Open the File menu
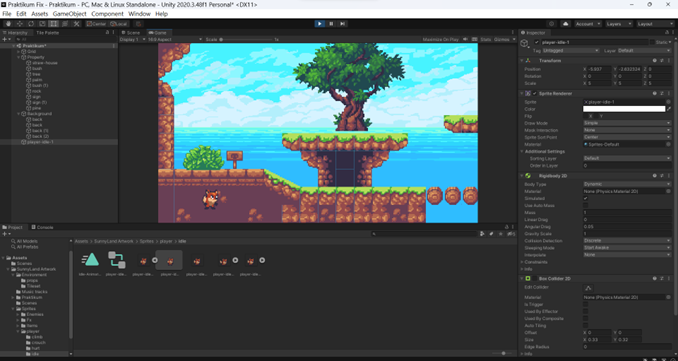The image size is (678, 361). point(7,14)
